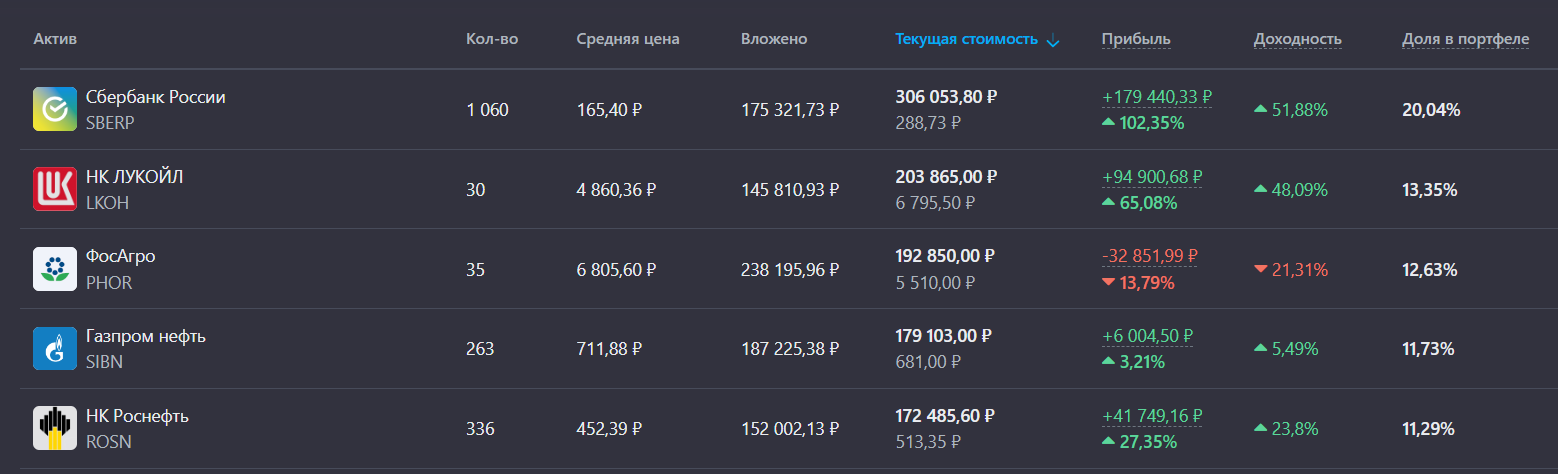
Task: Click the PhosAgro PHOR logo icon
Action: tap(55, 269)
